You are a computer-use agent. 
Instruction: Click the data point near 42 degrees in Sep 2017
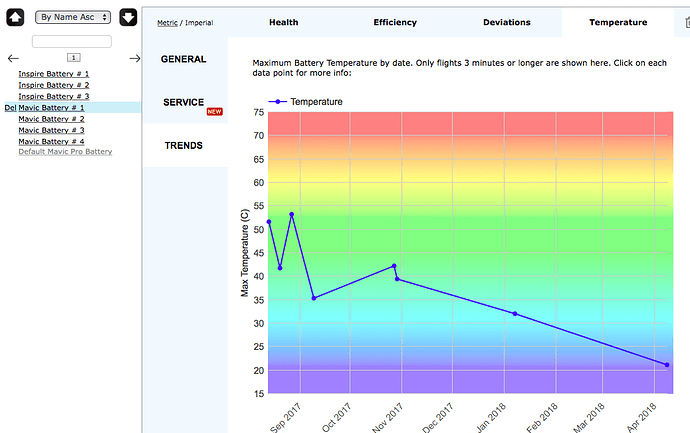tap(280, 268)
